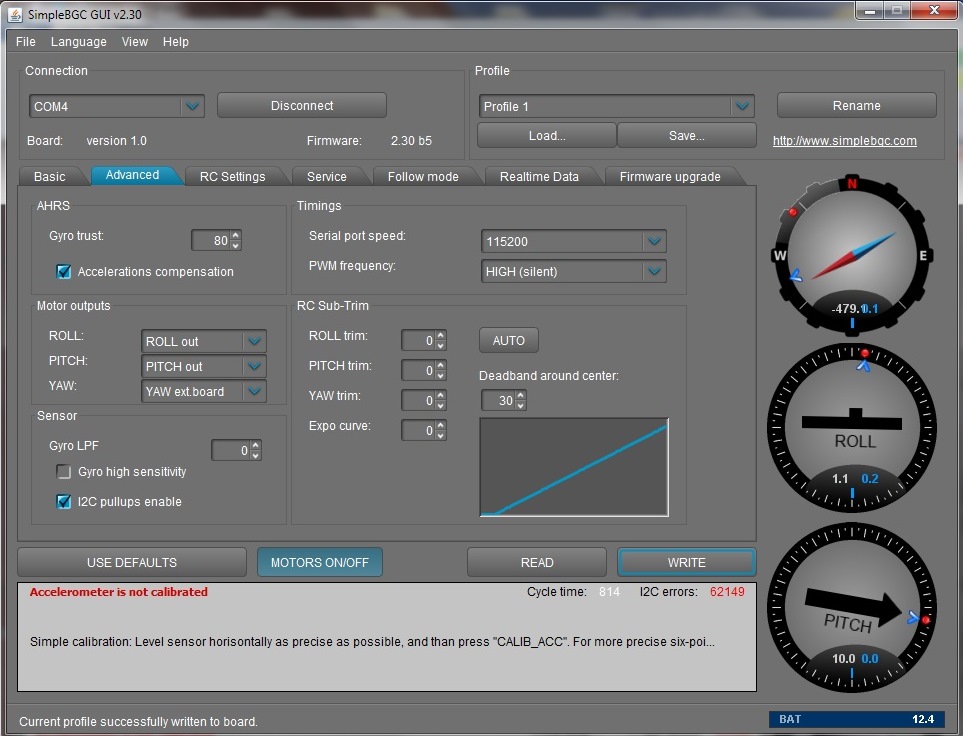The height and width of the screenshot is (736, 963).
Task: Open the Profile 1 selector
Action: 741,107
